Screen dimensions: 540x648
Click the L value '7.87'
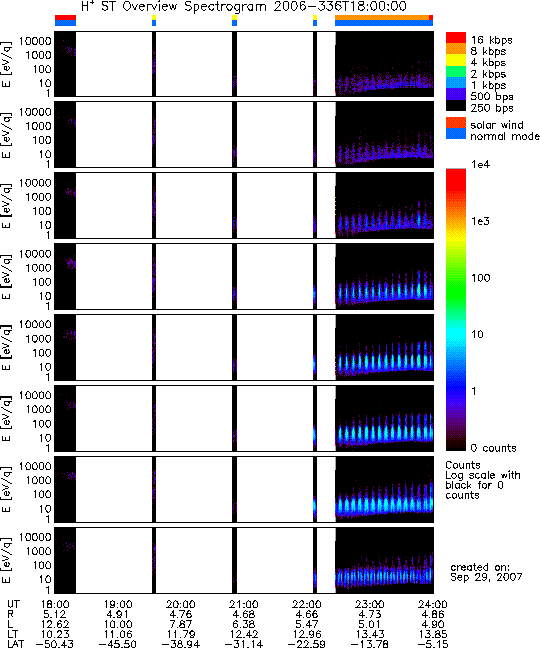point(181,624)
